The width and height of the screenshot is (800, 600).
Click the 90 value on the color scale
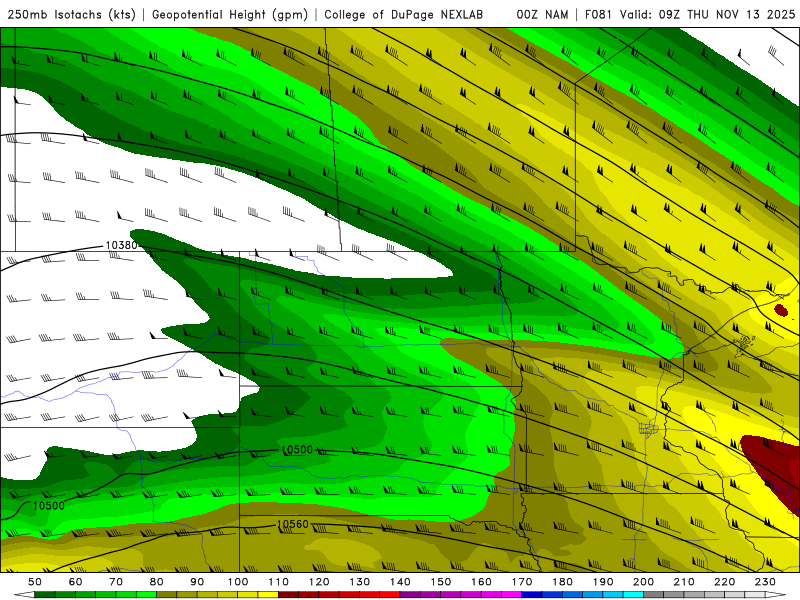[197, 582]
